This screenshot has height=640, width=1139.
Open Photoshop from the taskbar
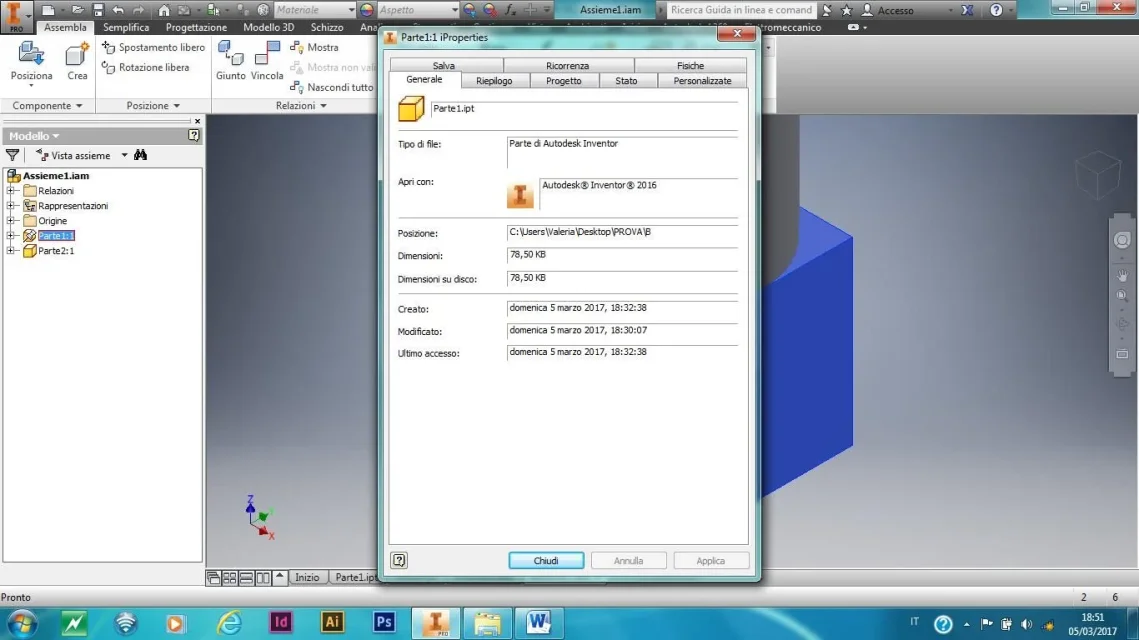384,623
